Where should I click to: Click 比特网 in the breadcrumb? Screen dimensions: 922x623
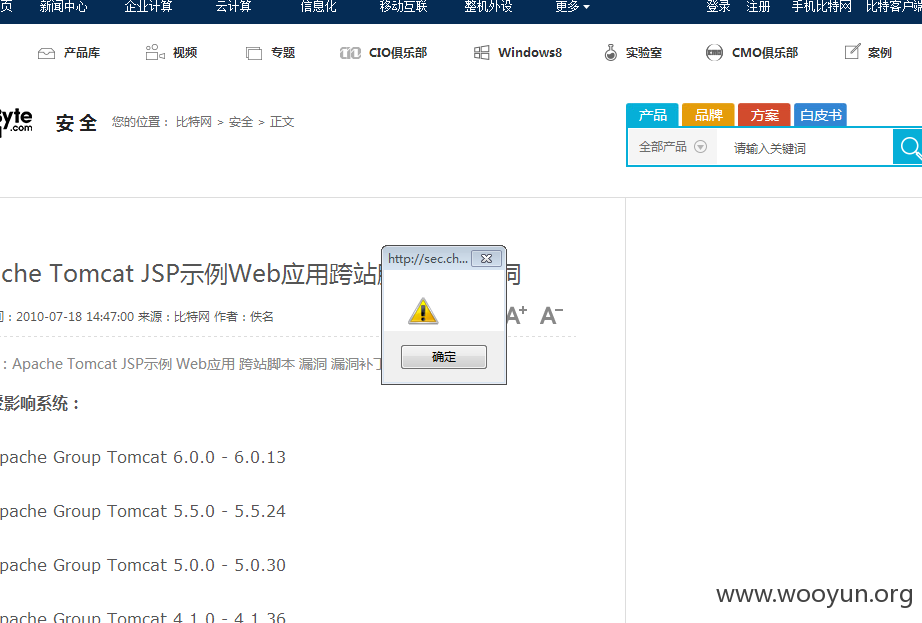coord(193,122)
